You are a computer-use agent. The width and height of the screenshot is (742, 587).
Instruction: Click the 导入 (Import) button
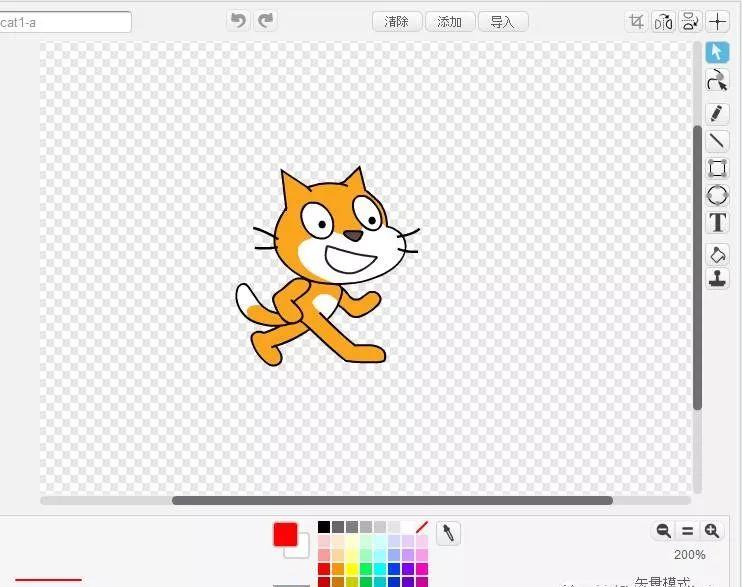coord(503,22)
